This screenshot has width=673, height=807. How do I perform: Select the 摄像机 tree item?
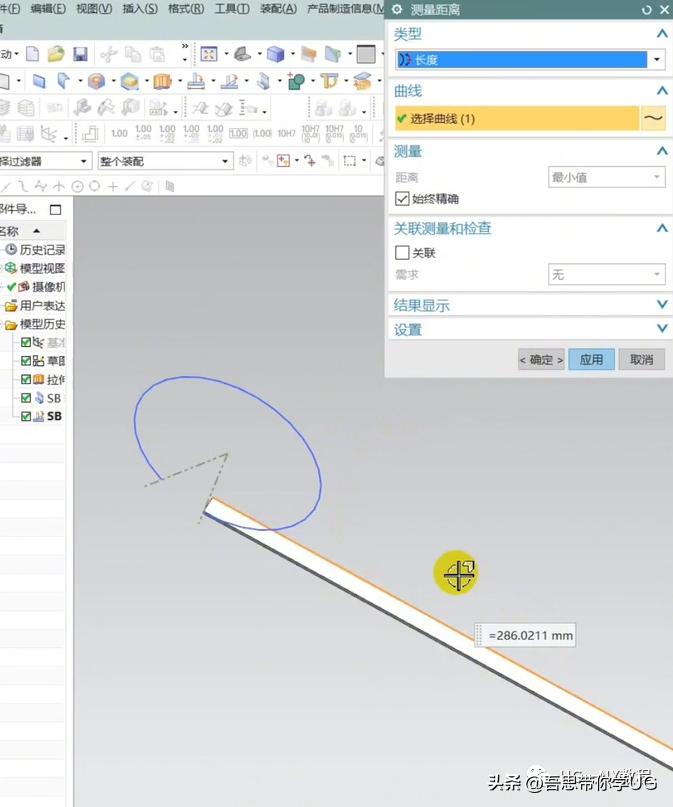click(x=48, y=287)
